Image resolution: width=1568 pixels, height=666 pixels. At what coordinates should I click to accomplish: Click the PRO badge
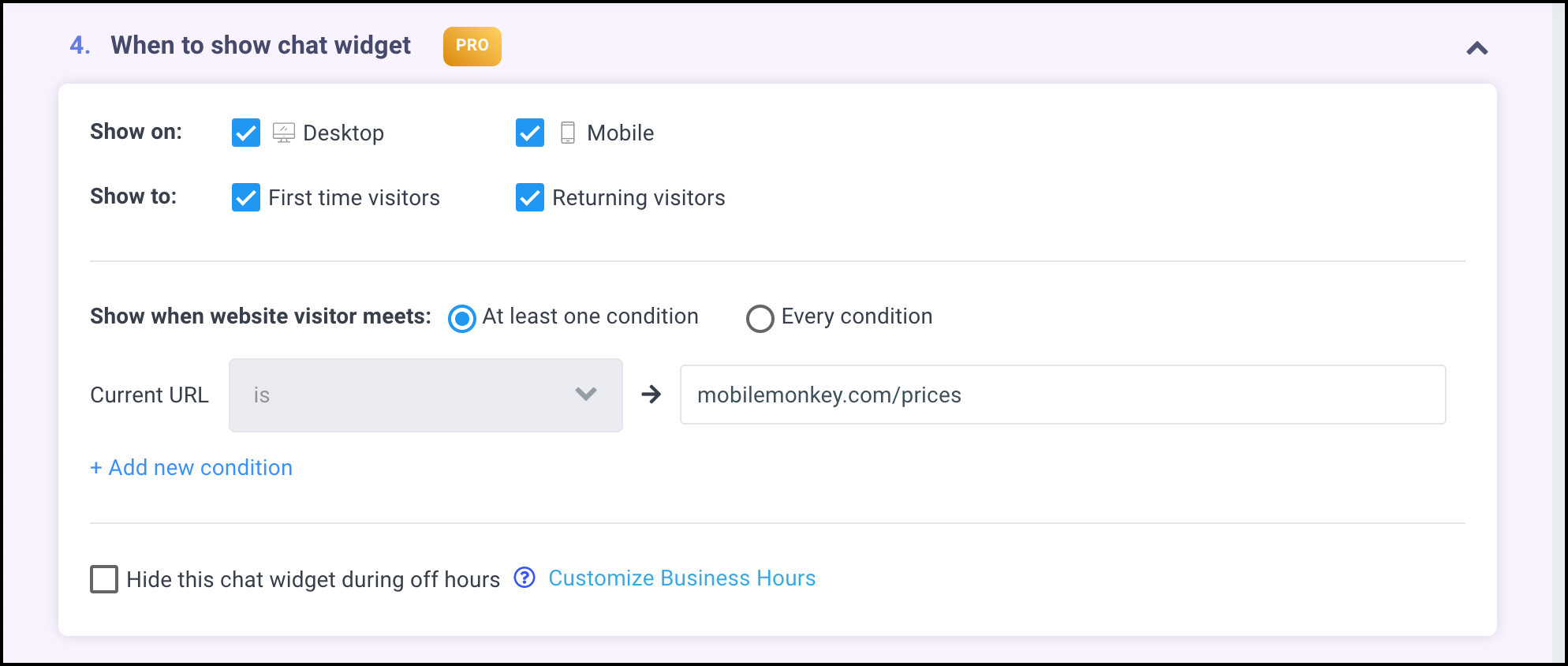click(472, 46)
